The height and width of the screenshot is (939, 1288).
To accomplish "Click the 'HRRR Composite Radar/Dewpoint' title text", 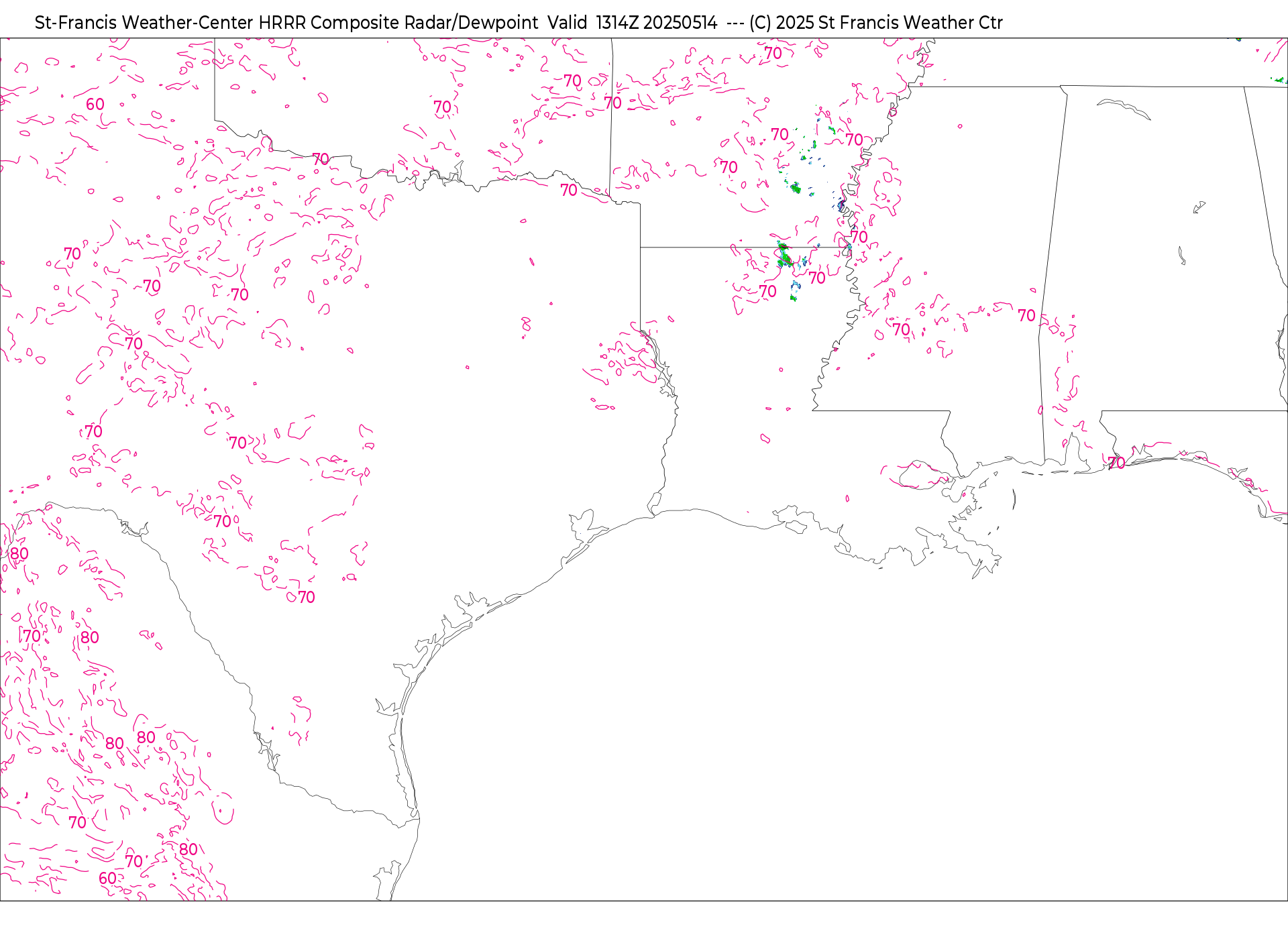I will 398,23.
